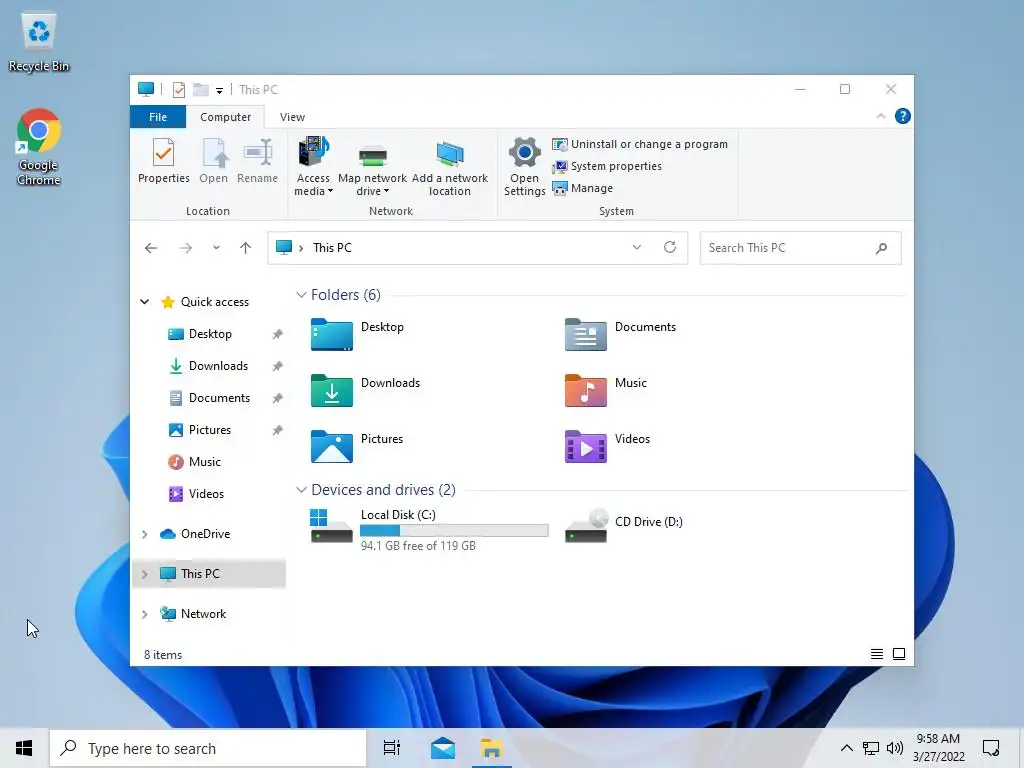Click Manage in the System group
This screenshot has width=1024, height=768.
583,188
